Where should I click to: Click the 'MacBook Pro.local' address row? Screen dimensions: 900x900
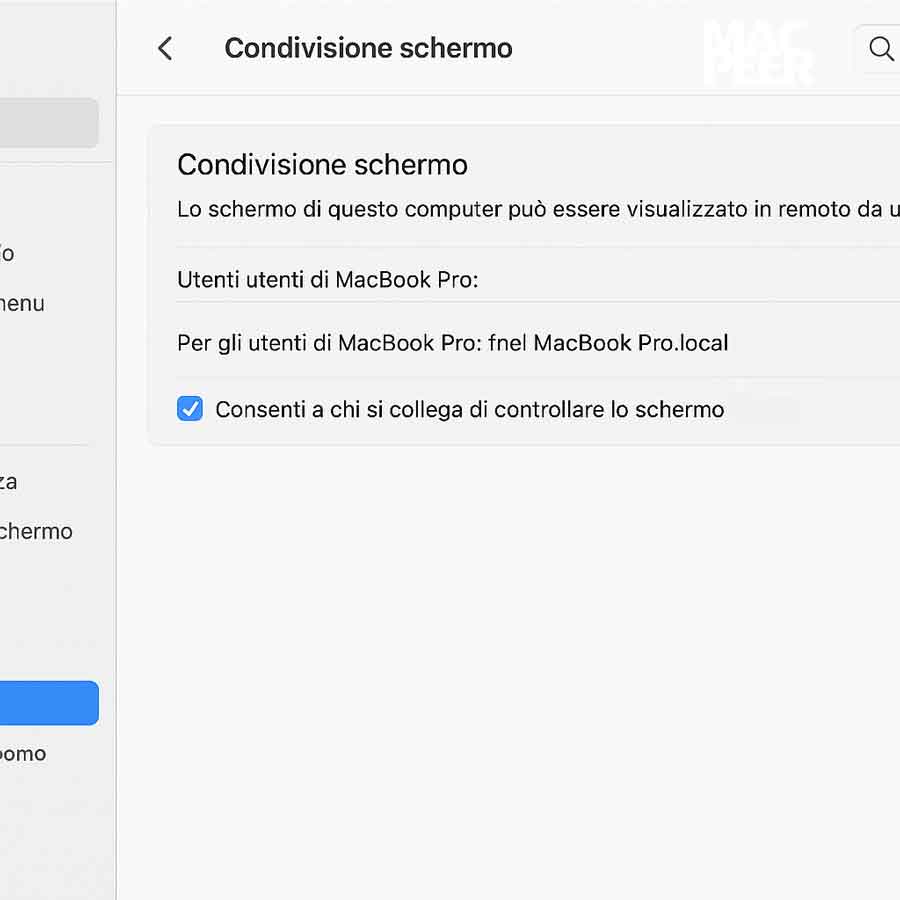point(453,343)
